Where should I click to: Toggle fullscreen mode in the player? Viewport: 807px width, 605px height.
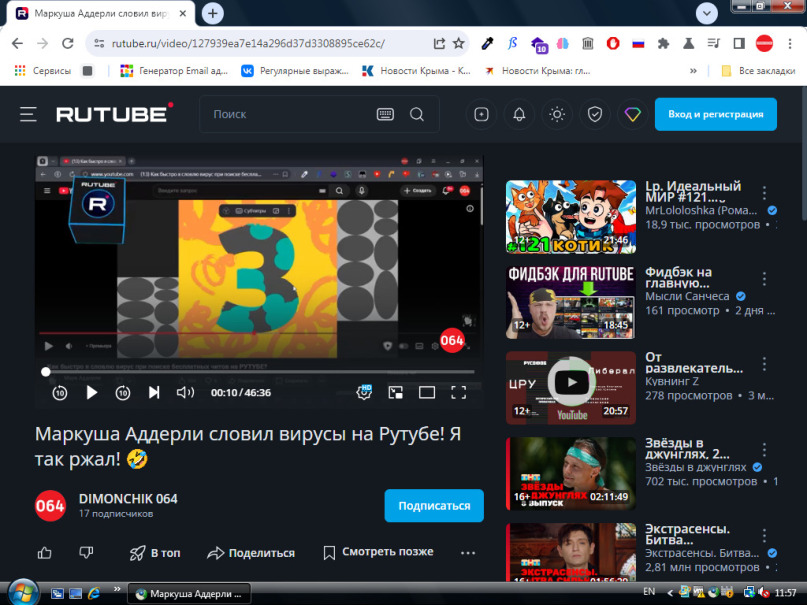click(458, 393)
